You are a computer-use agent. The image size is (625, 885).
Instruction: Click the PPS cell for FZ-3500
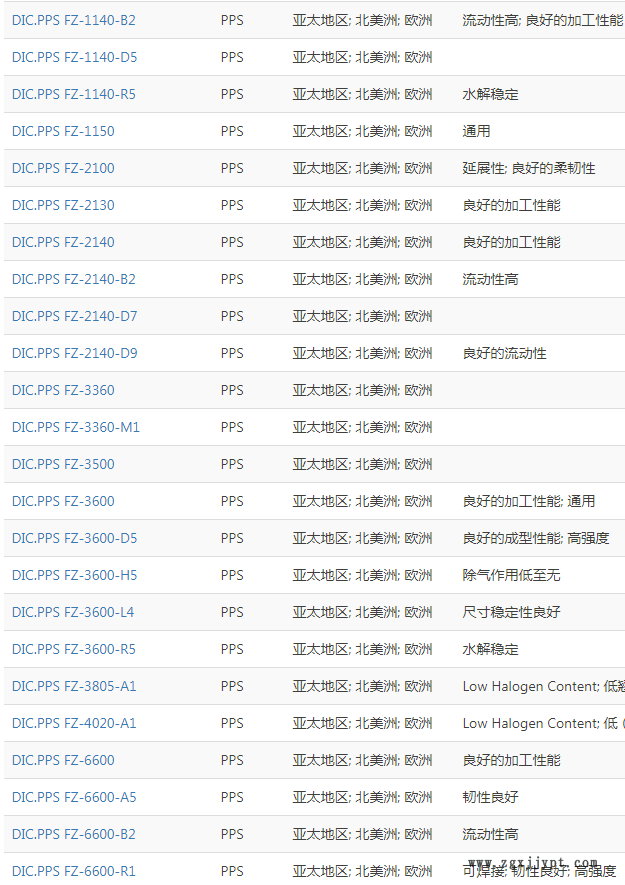click(x=232, y=464)
